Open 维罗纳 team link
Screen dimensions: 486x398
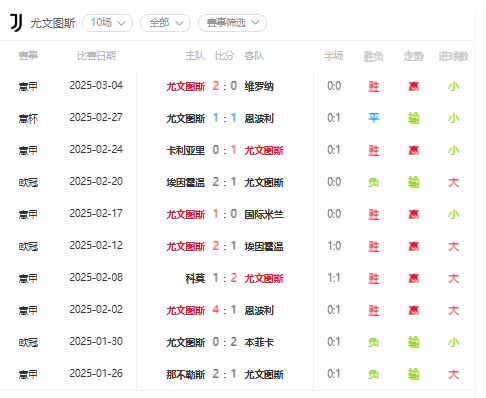[259, 86]
